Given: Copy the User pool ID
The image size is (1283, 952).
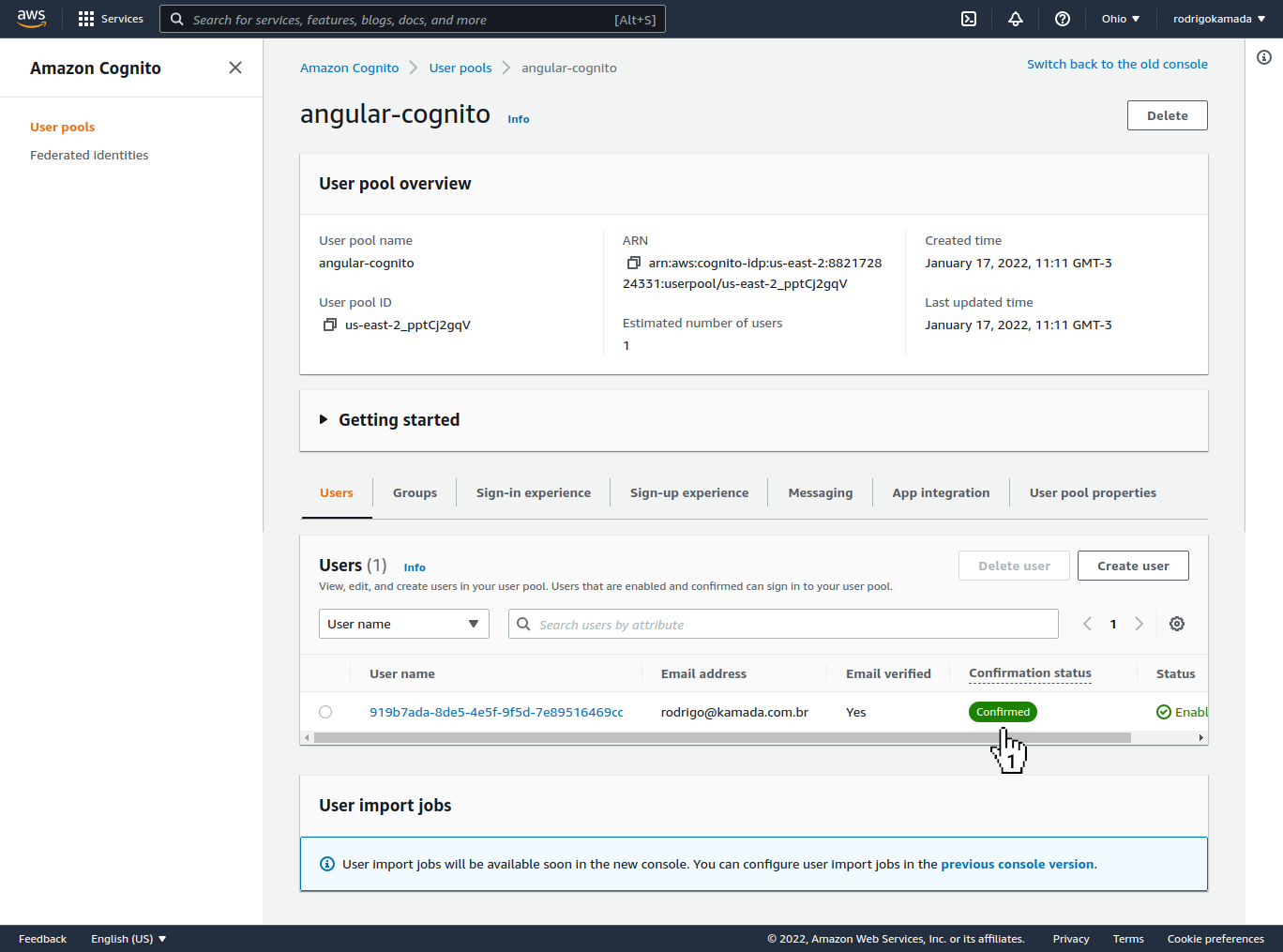Looking at the screenshot, I should (329, 325).
